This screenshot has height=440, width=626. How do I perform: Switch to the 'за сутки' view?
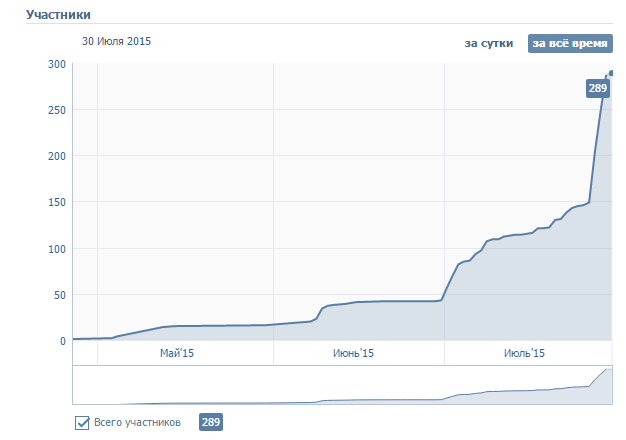pyautogui.click(x=489, y=43)
